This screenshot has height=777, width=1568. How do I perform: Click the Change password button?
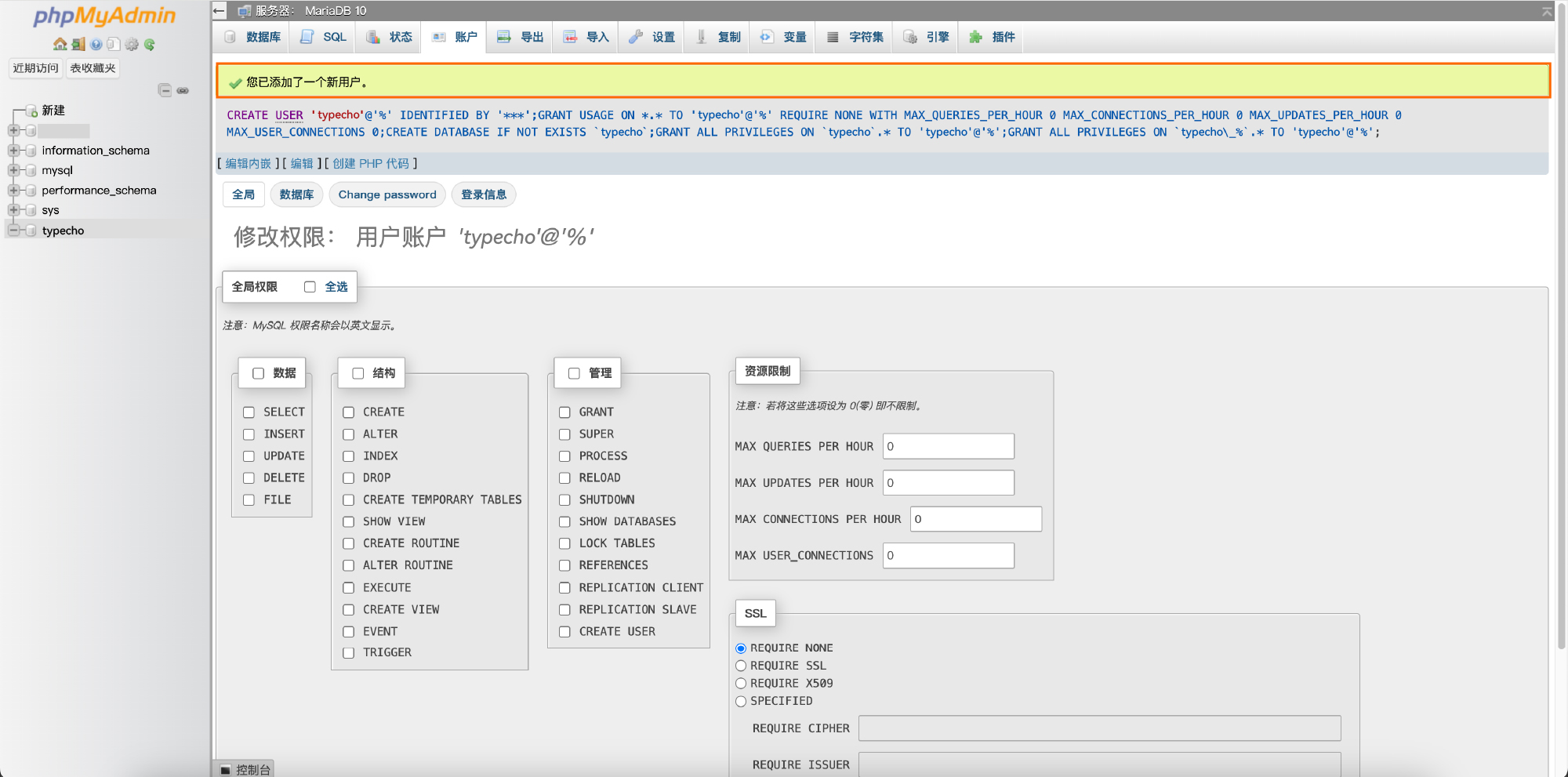point(387,194)
